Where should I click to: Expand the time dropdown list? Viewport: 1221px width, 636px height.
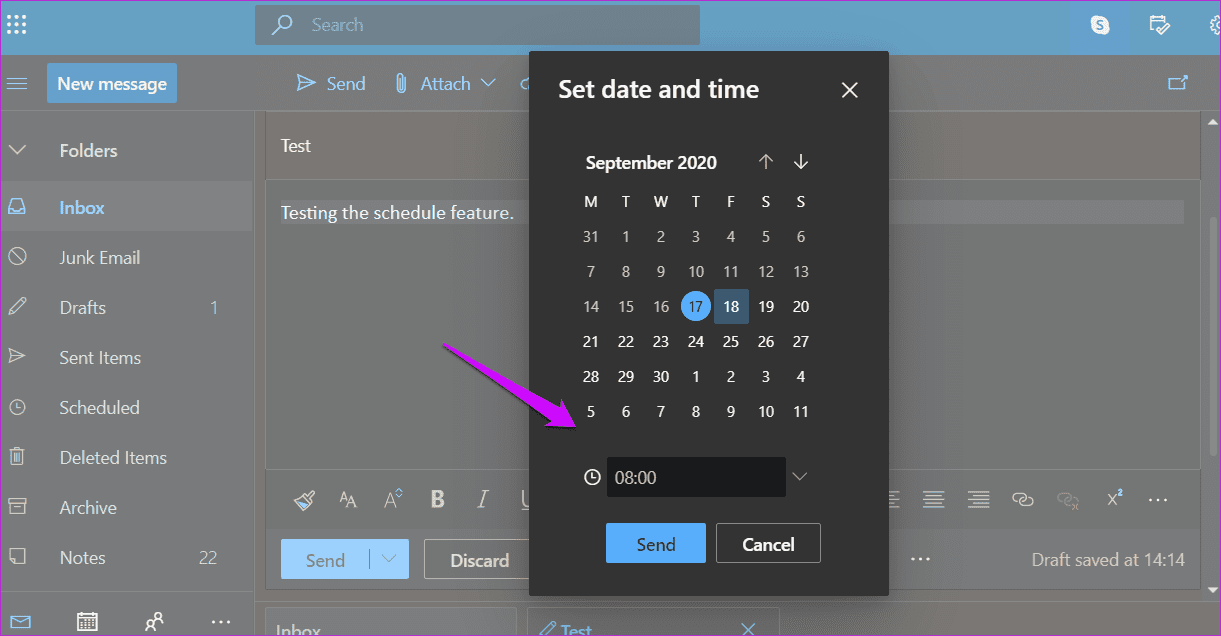(x=799, y=476)
